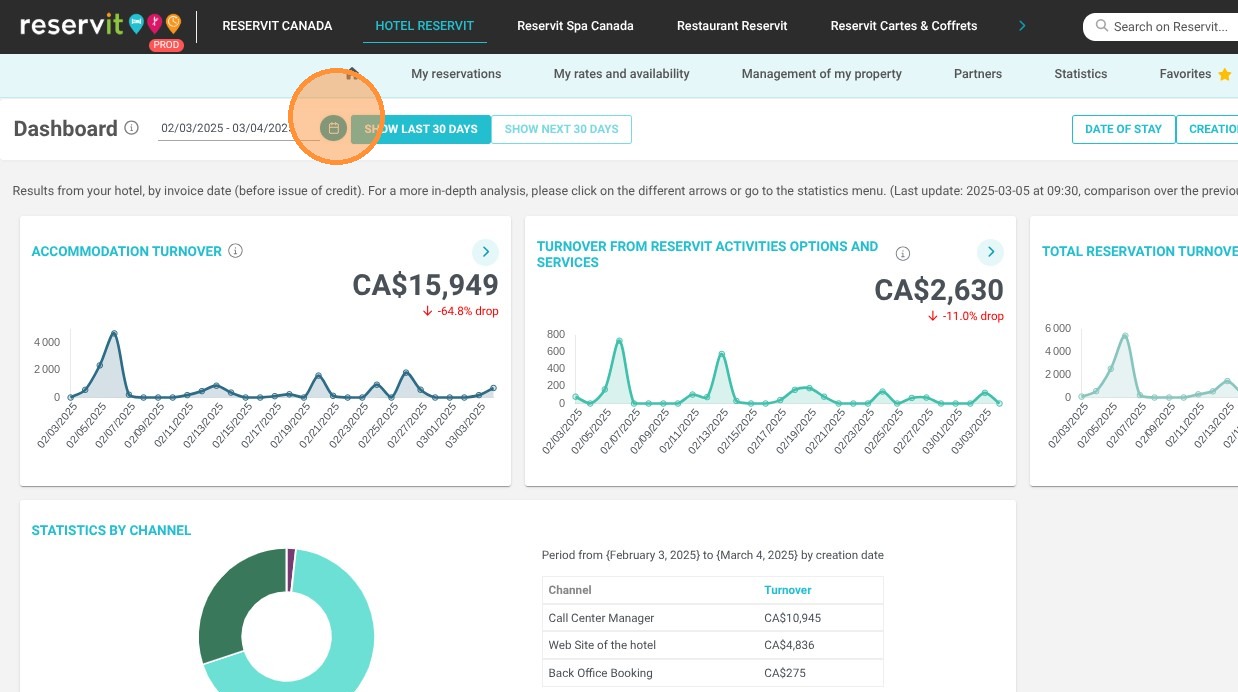Image resolution: width=1238 pixels, height=692 pixels.
Task: Click the CA$2,630 turnover value
Action: click(x=939, y=290)
